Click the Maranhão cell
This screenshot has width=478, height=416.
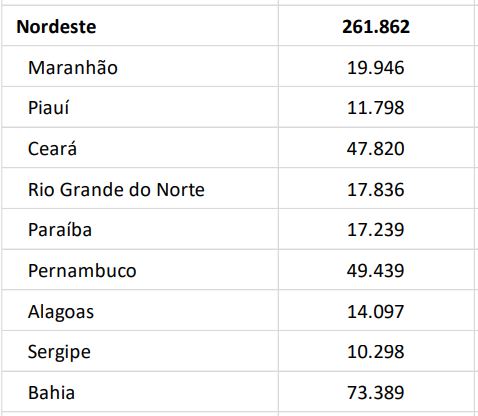pos(140,66)
